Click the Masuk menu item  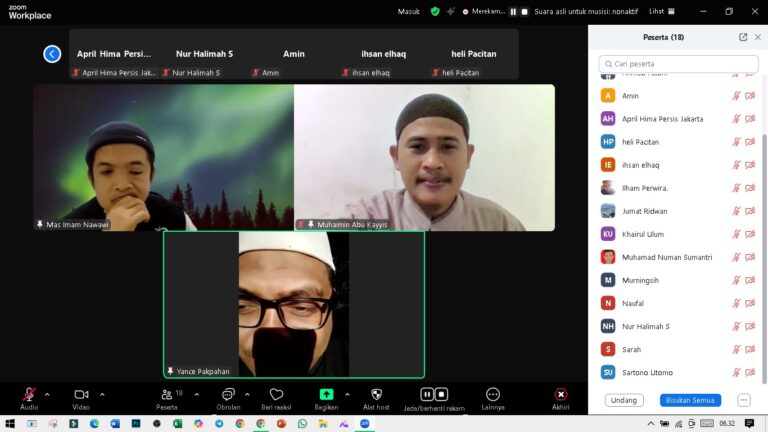[x=409, y=11]
